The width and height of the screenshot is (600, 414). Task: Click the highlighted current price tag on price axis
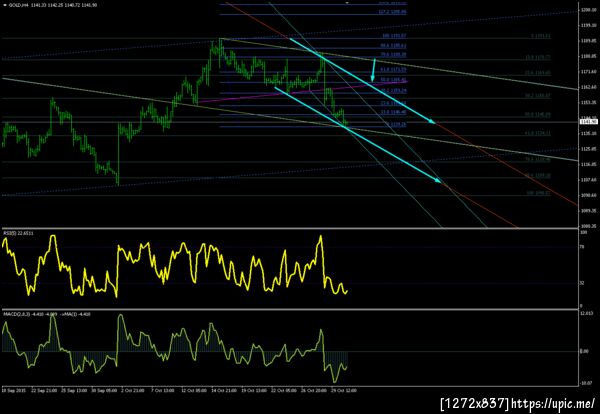click(589, 122)
